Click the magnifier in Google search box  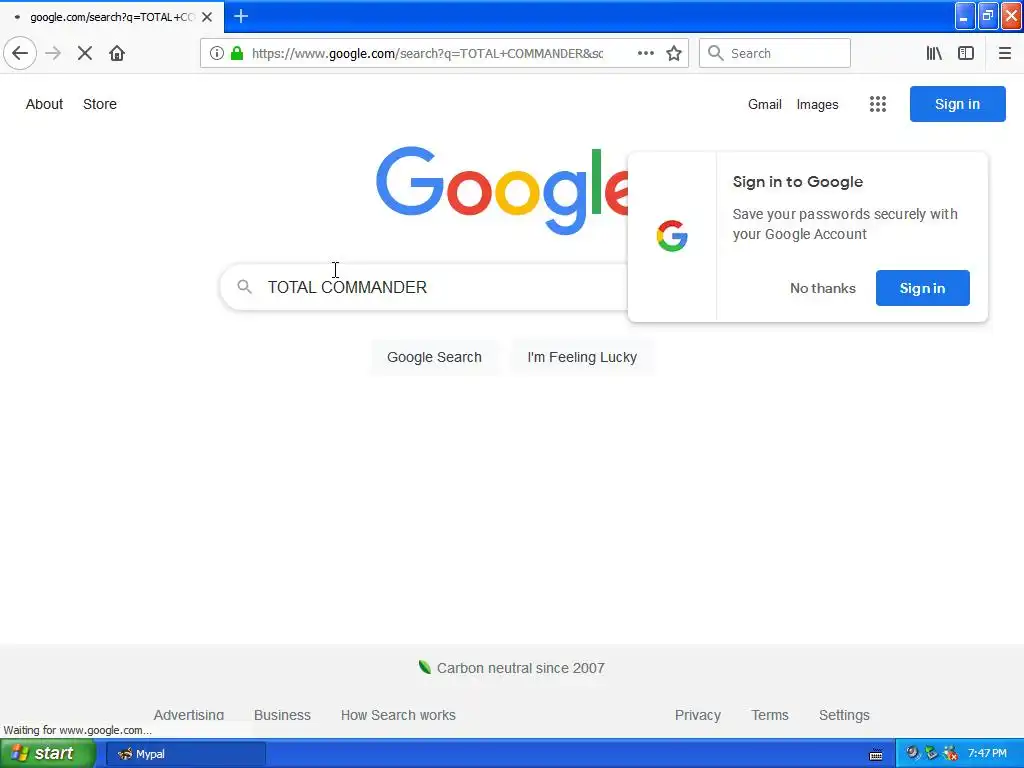pos(244,287)
